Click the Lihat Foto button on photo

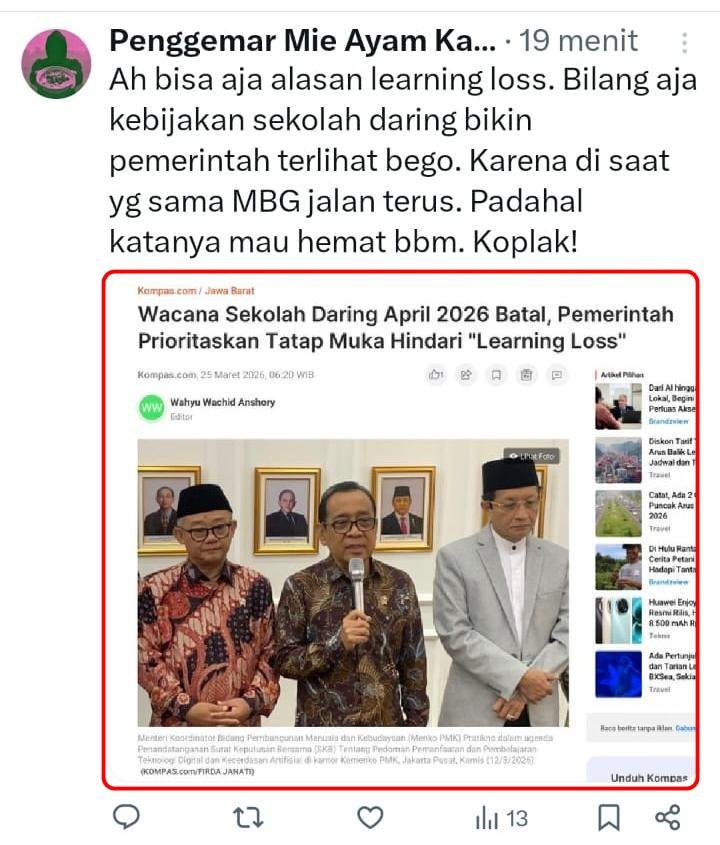click(x=531, y=456)
